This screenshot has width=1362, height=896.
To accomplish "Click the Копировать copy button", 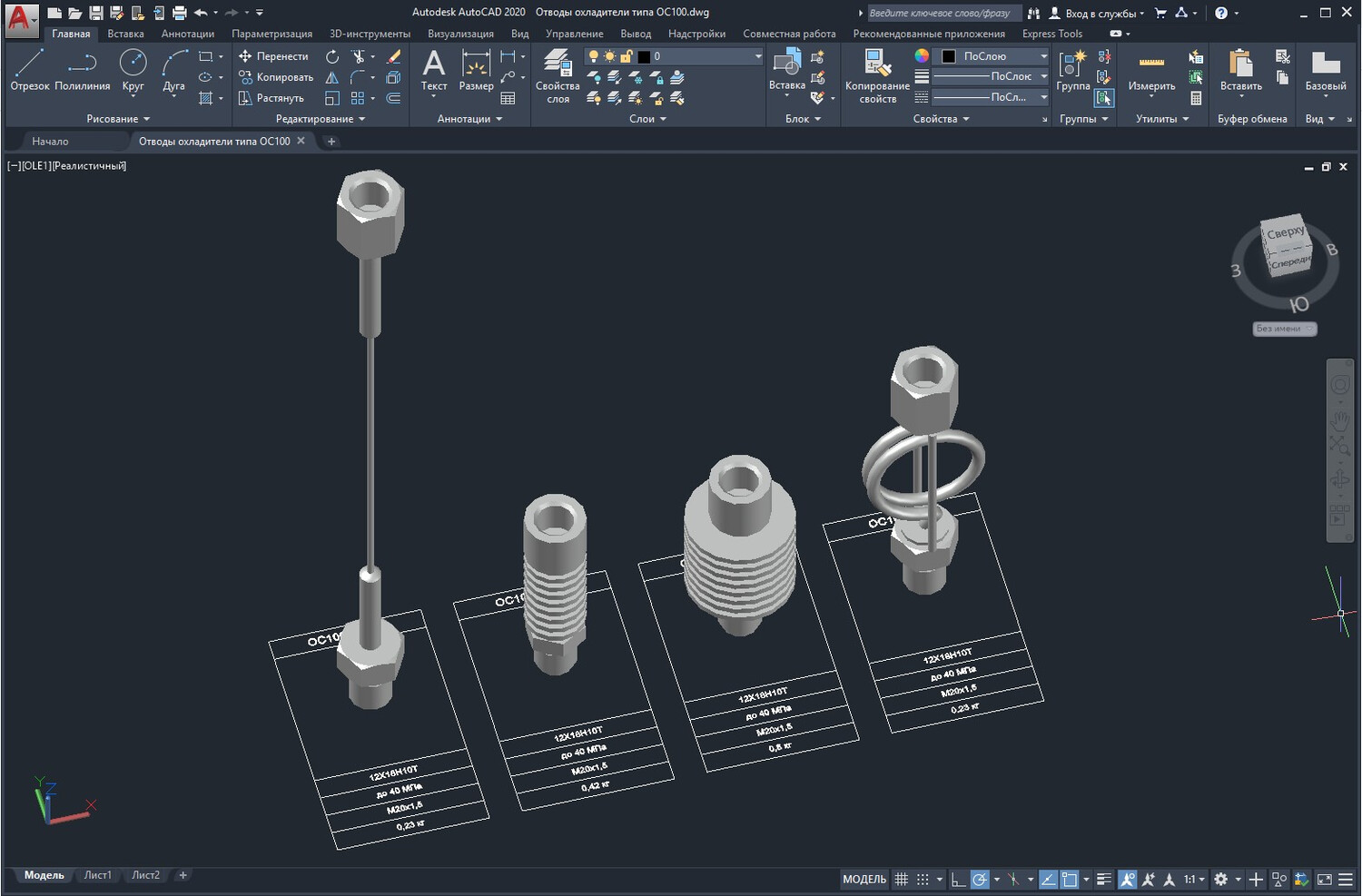I will pyautogui.click(x=276, y=77).
